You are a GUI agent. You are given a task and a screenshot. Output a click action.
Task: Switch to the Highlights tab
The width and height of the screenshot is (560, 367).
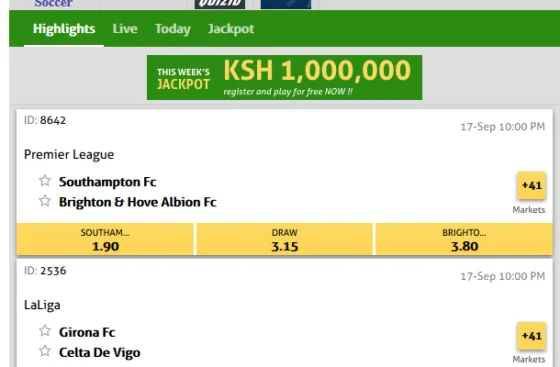[64, 29]
